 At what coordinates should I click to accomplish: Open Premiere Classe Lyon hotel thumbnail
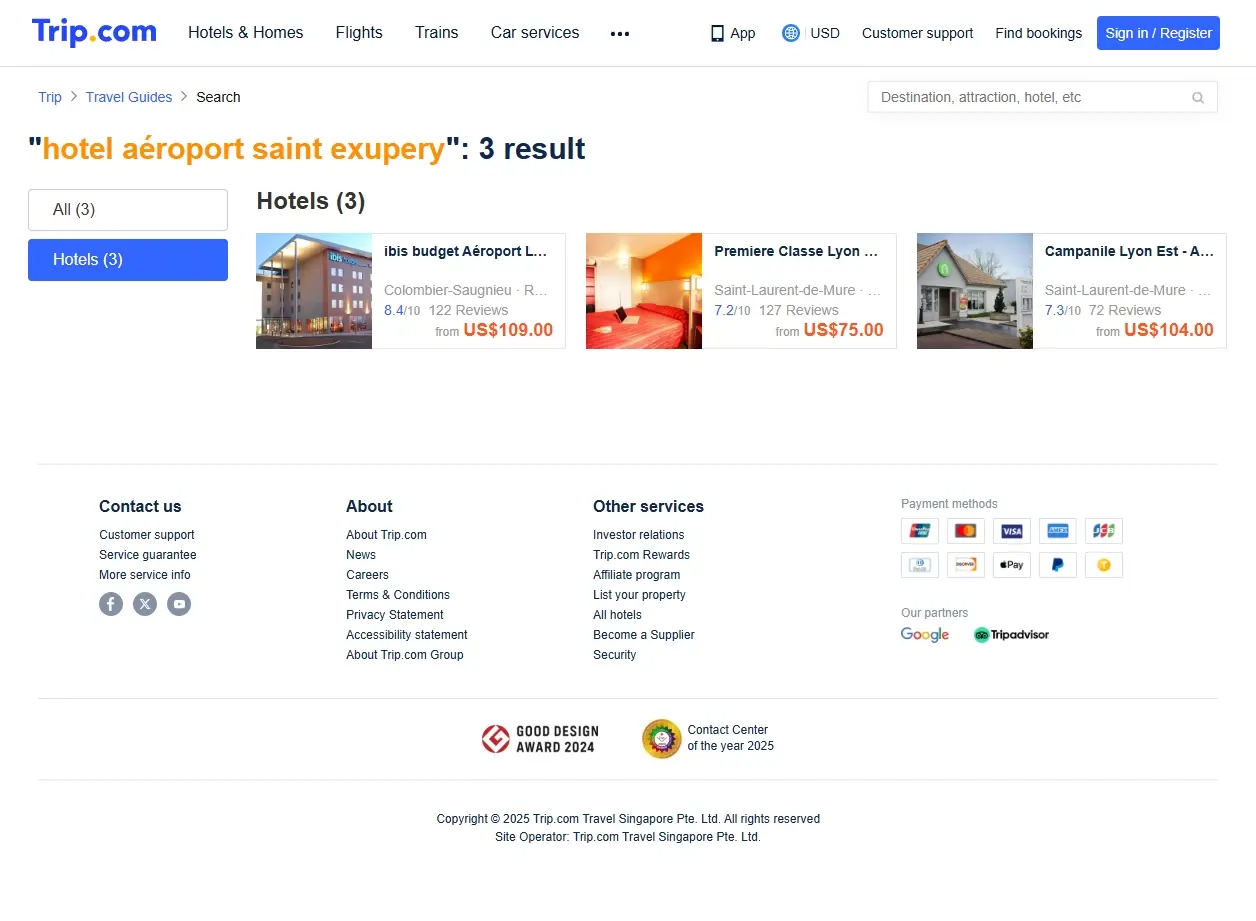coord(644,291)
